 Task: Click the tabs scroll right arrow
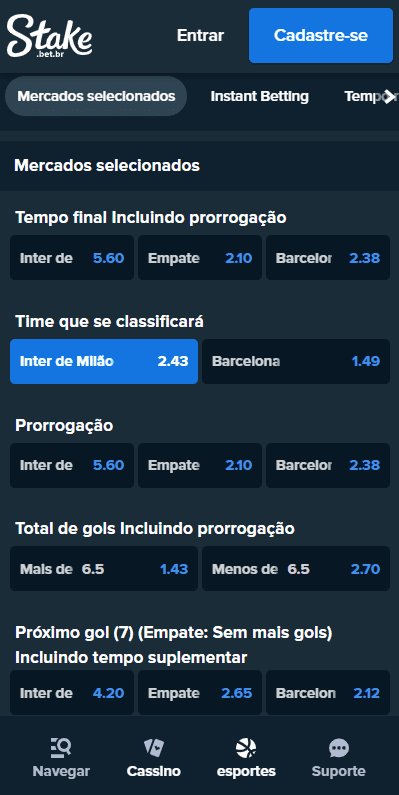389,96
